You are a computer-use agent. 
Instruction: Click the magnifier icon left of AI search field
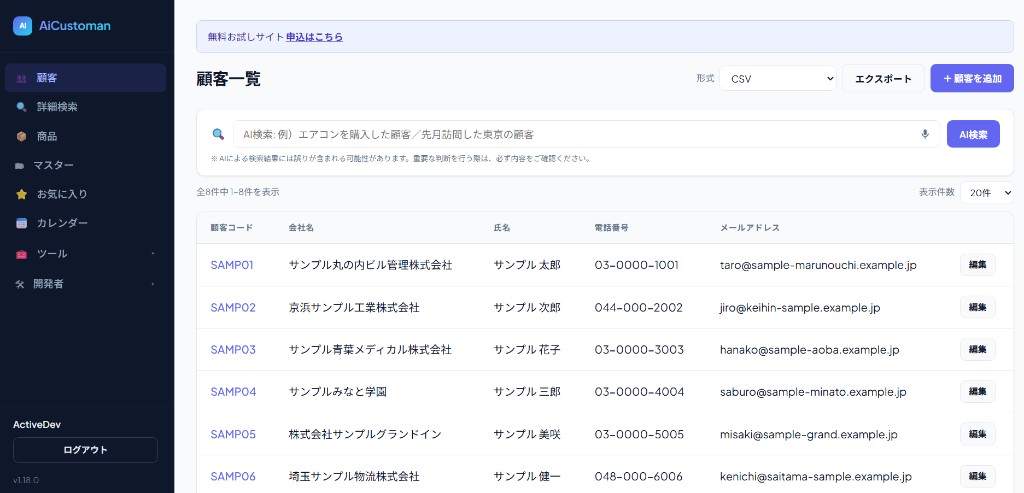[218, 134]
